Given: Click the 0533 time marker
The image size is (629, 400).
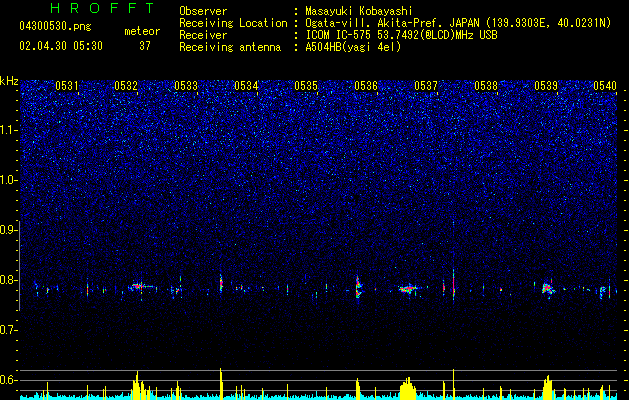Looking at the screenshot, I should (x=186, y=86).
